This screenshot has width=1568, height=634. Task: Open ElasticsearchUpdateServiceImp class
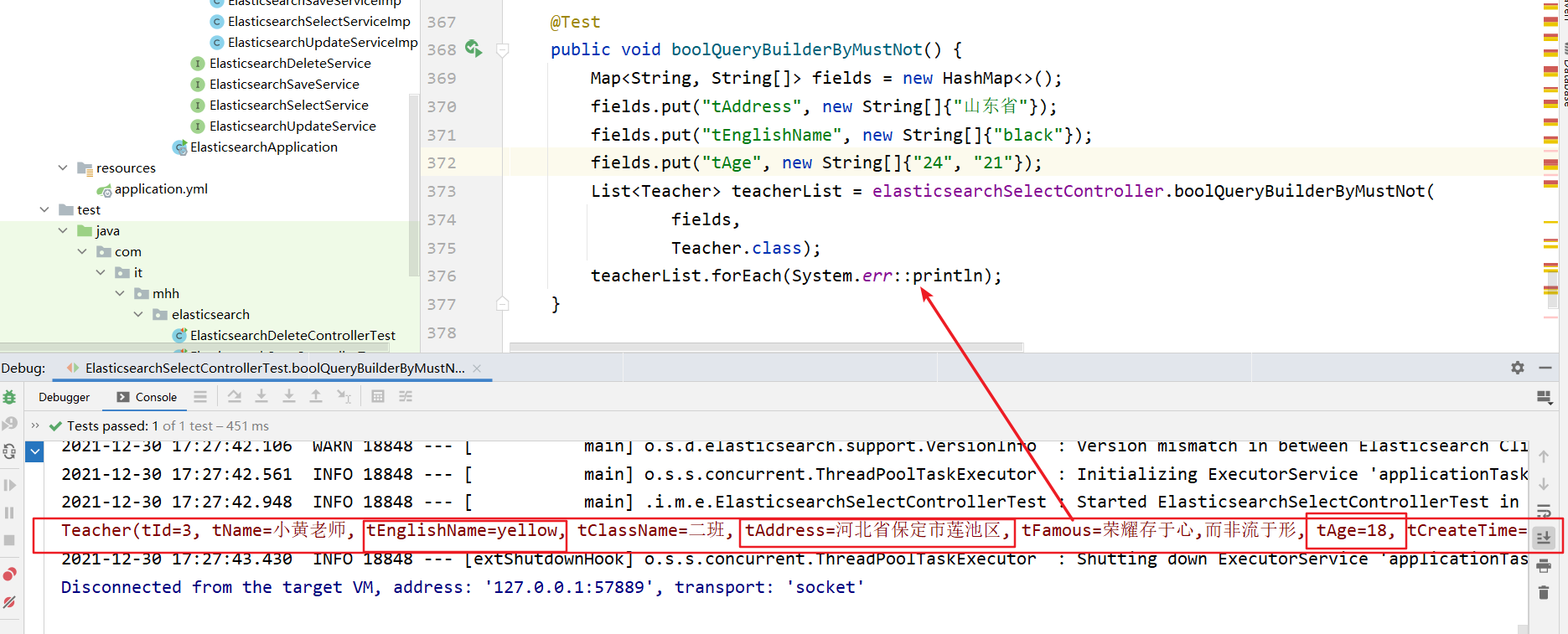click(x=323, y=42)
